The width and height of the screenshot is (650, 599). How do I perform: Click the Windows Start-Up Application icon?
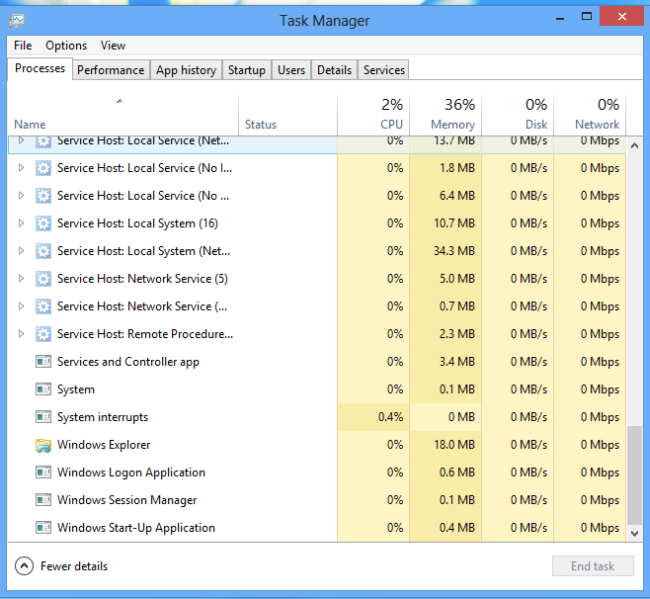click(43, 528)
